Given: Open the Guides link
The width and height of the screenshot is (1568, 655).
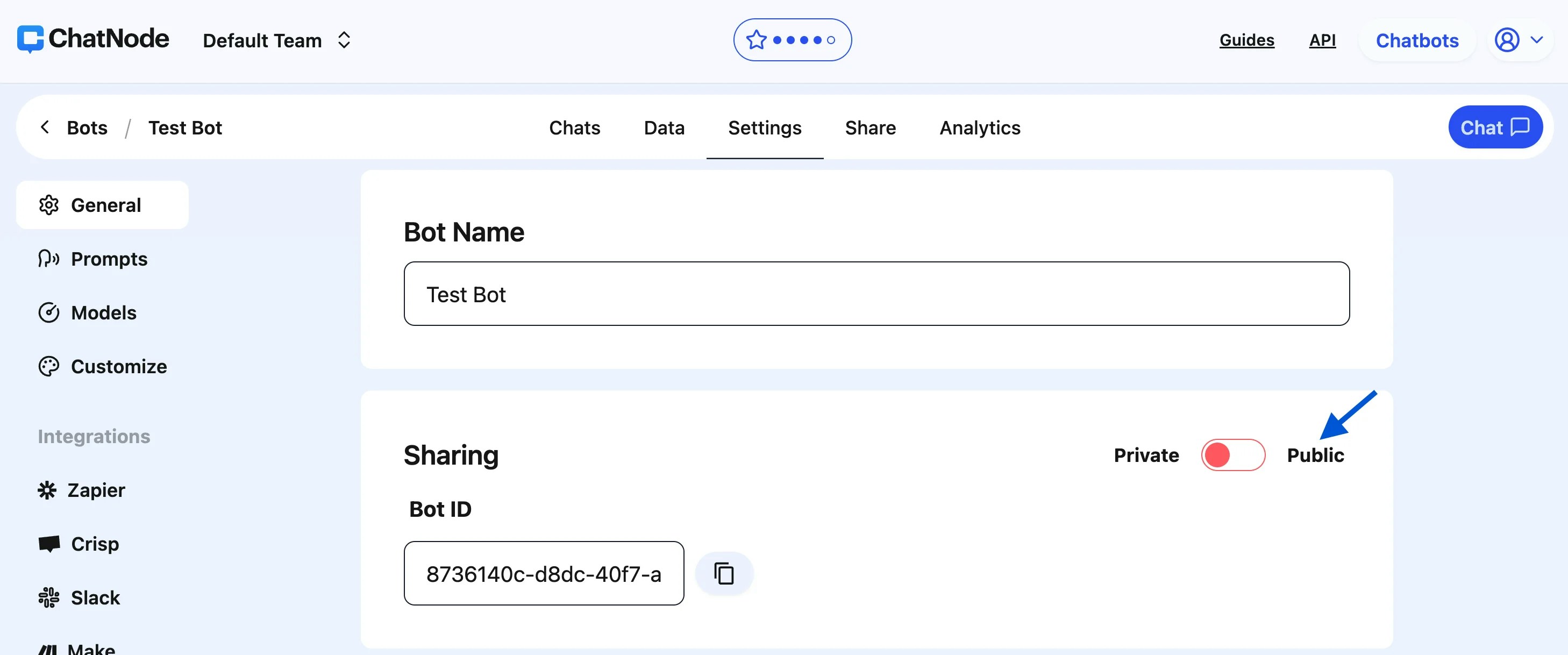Looking at the screenshot, I should 1246,40.
